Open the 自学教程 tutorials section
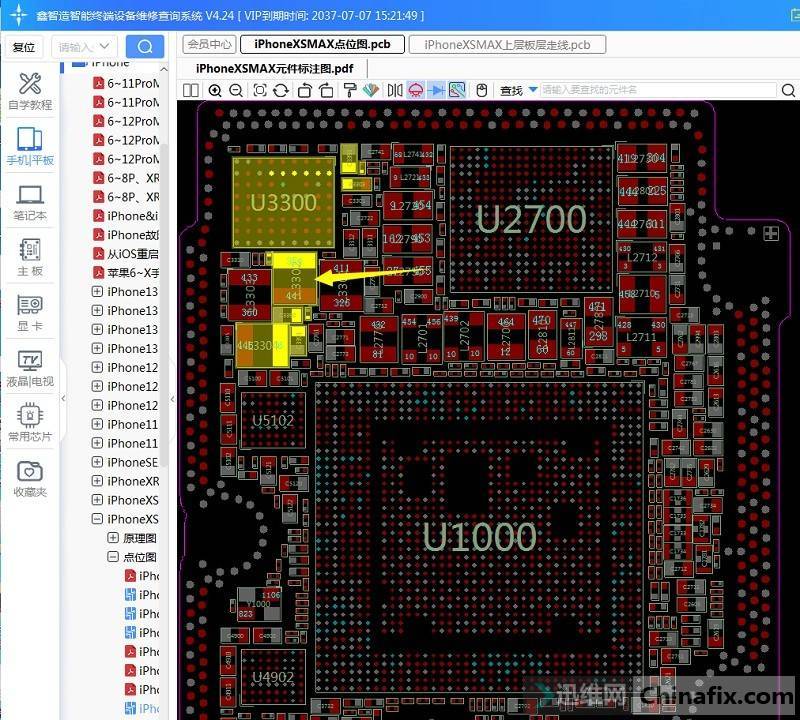This screenshot has height=720, width=800. (x=30, y=91)
